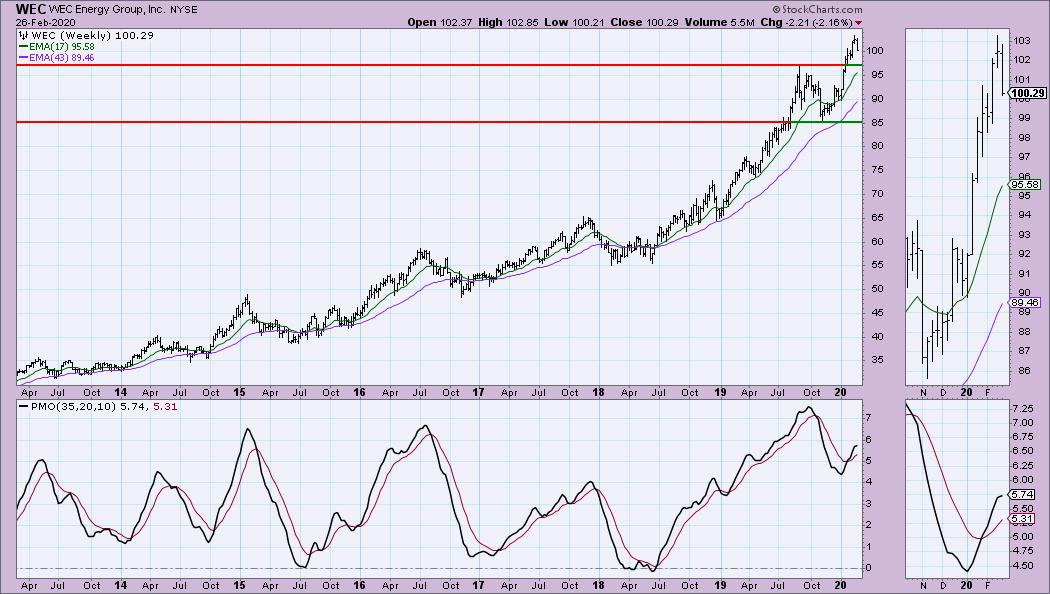Click the red down-arrow change indicator
1050x594 pixels.
coord(858,23)
